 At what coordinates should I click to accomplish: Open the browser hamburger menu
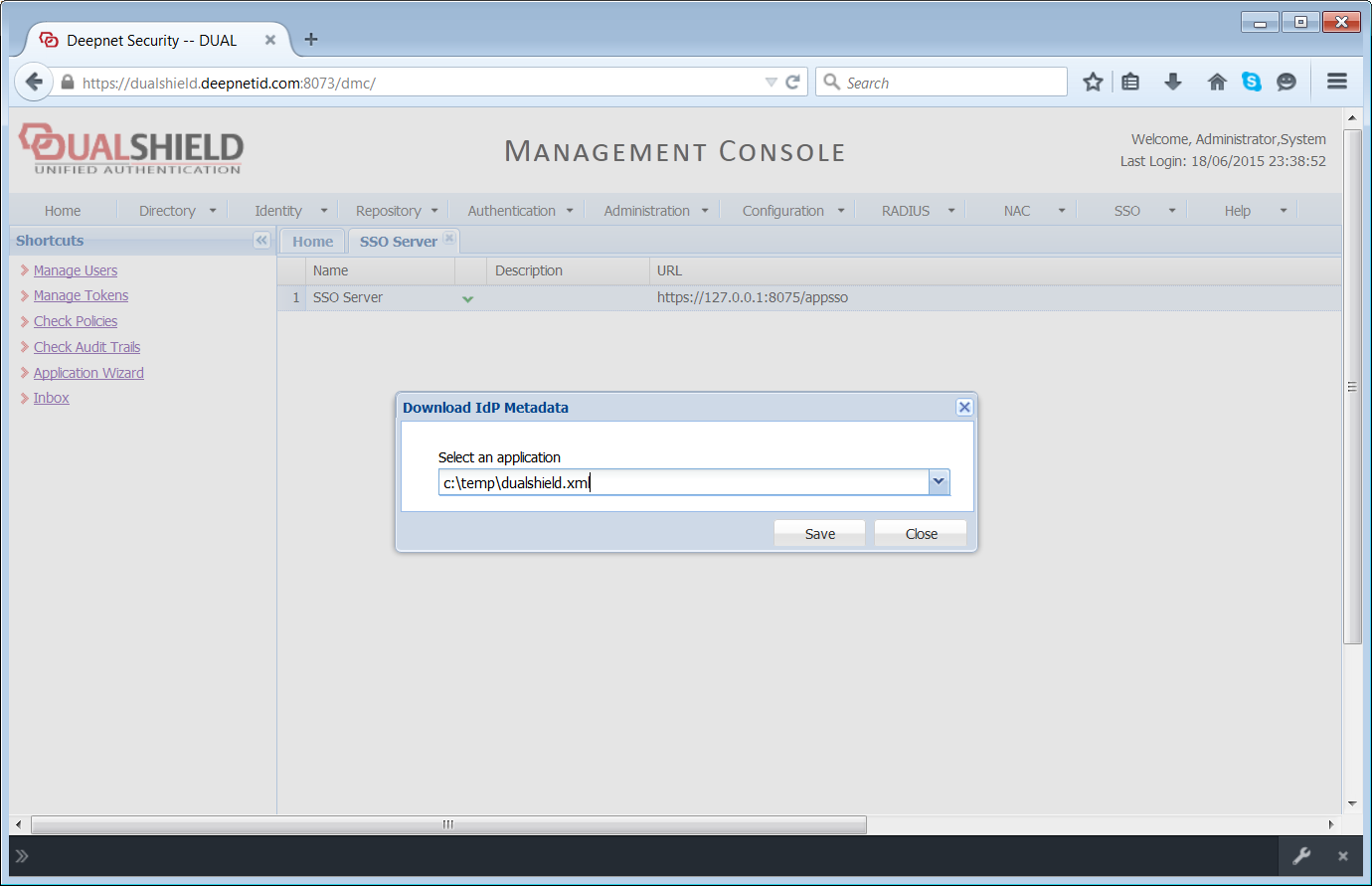[x=1337, y=83]
